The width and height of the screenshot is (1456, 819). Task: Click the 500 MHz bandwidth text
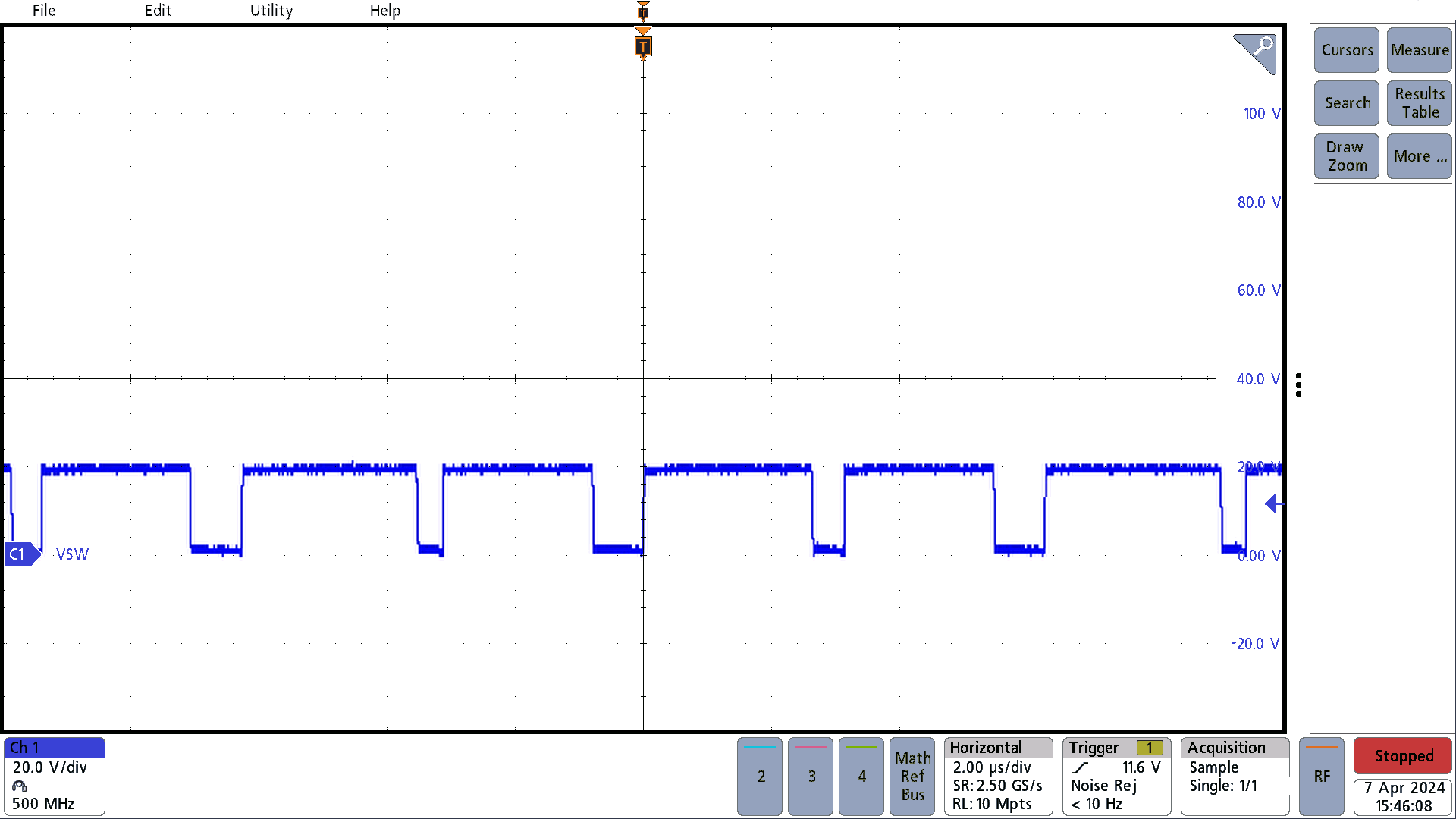43,804
